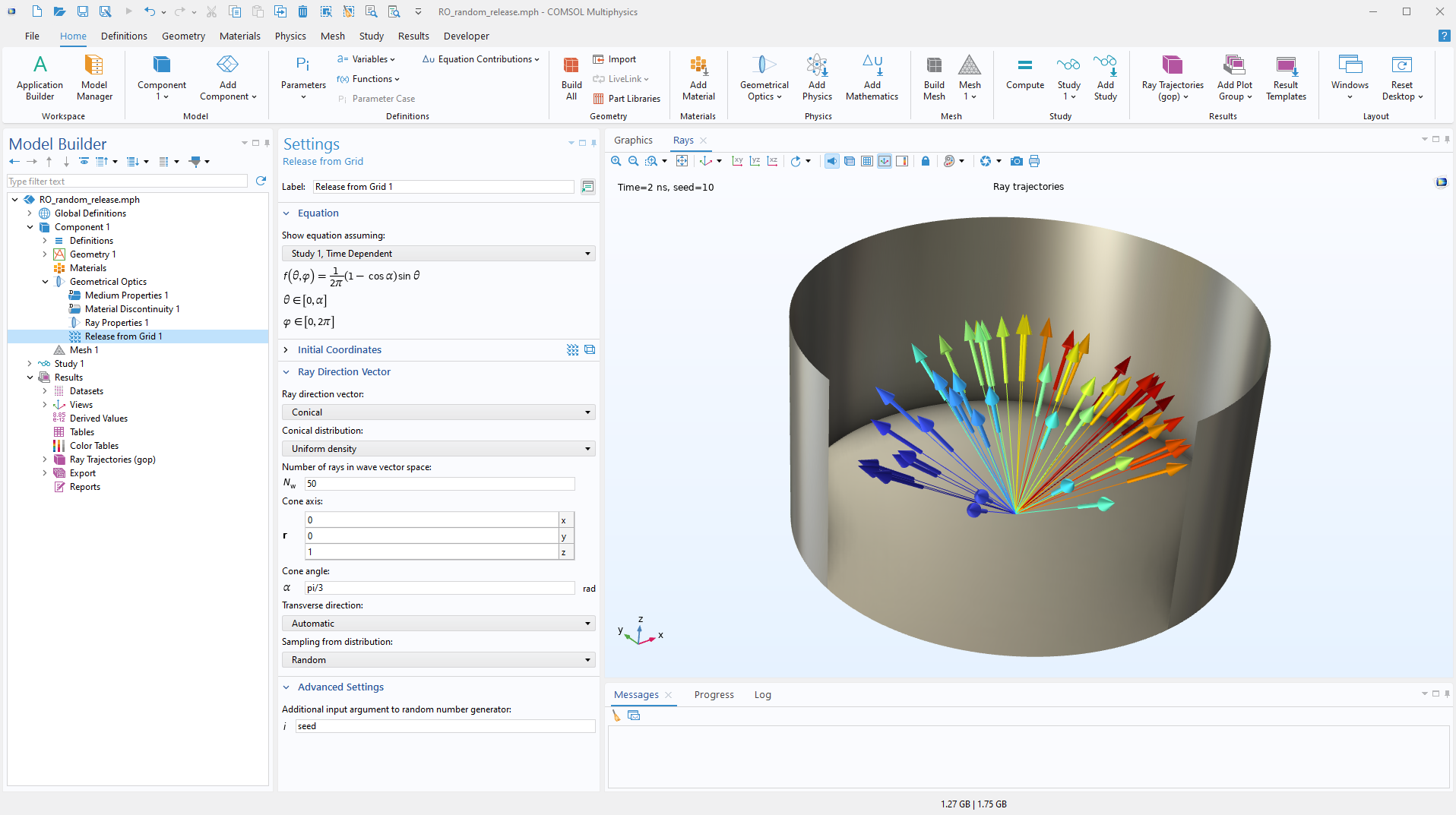Screen dimensions: 1456x815
Task: Open the Physics ribbon tab
Action: pyautogui.click(x=290, y=36)
